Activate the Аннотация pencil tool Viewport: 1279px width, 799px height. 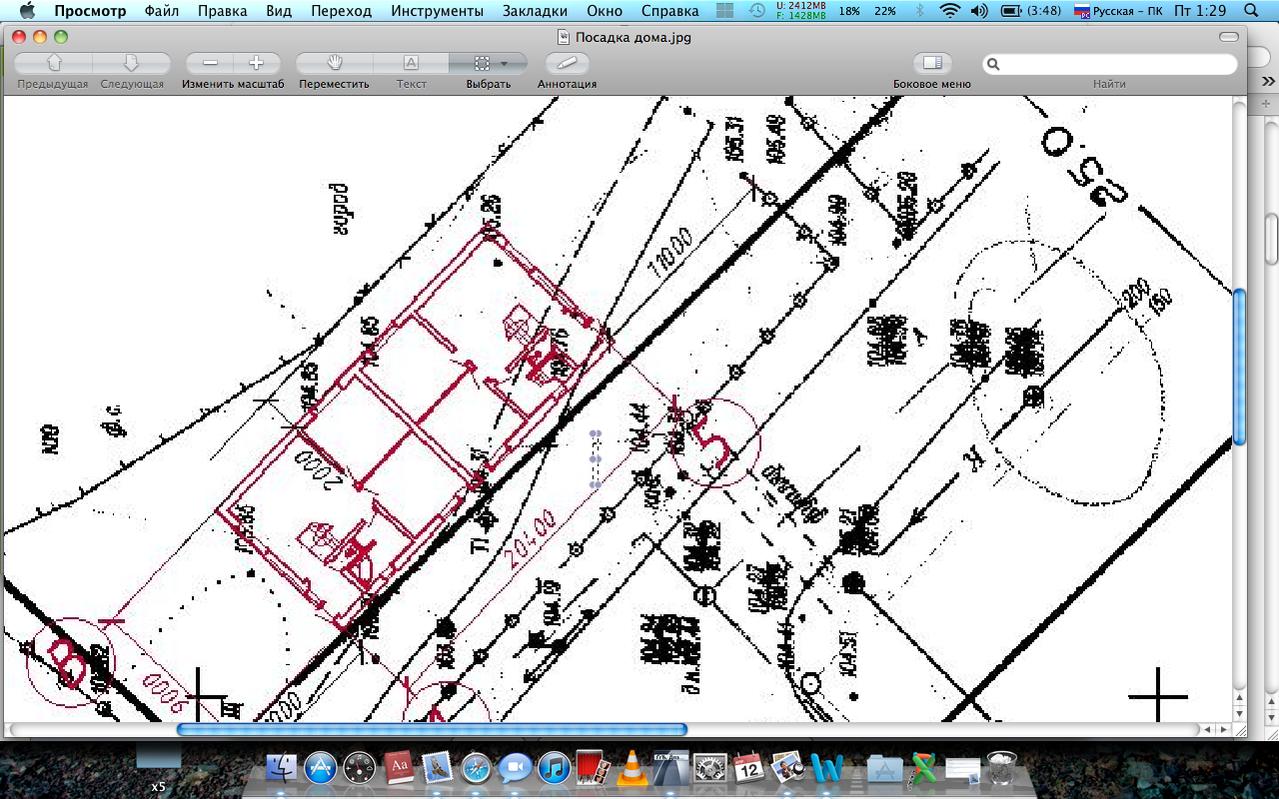point(567,63)
